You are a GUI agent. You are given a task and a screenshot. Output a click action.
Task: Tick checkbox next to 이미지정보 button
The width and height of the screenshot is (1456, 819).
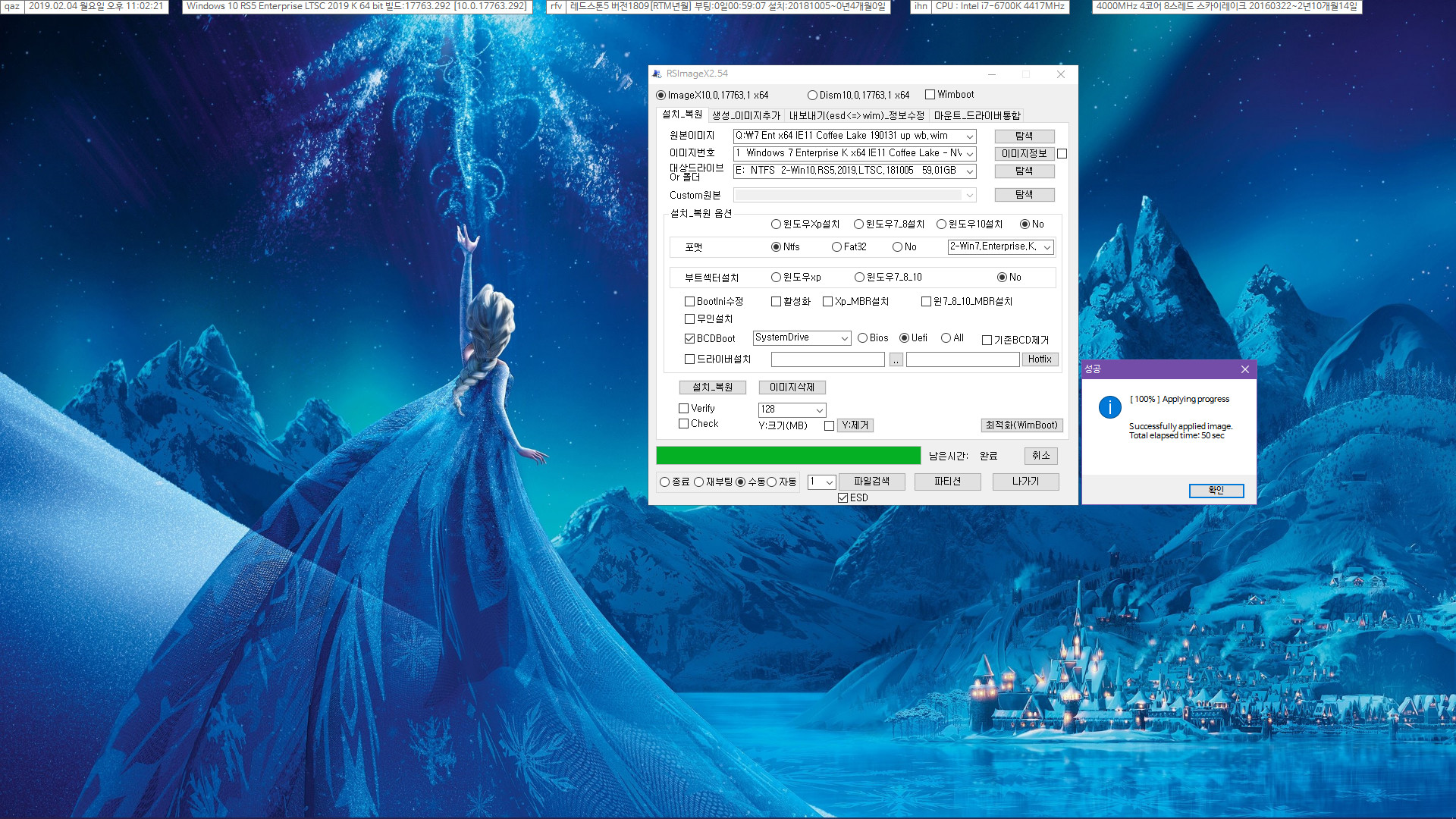pos(1062,154)
